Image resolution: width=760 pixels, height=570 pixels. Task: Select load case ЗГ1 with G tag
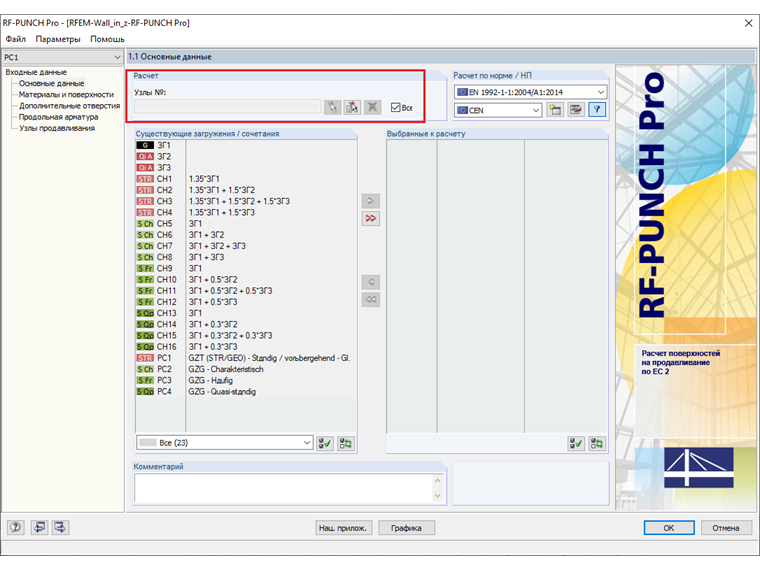point(246,145)
